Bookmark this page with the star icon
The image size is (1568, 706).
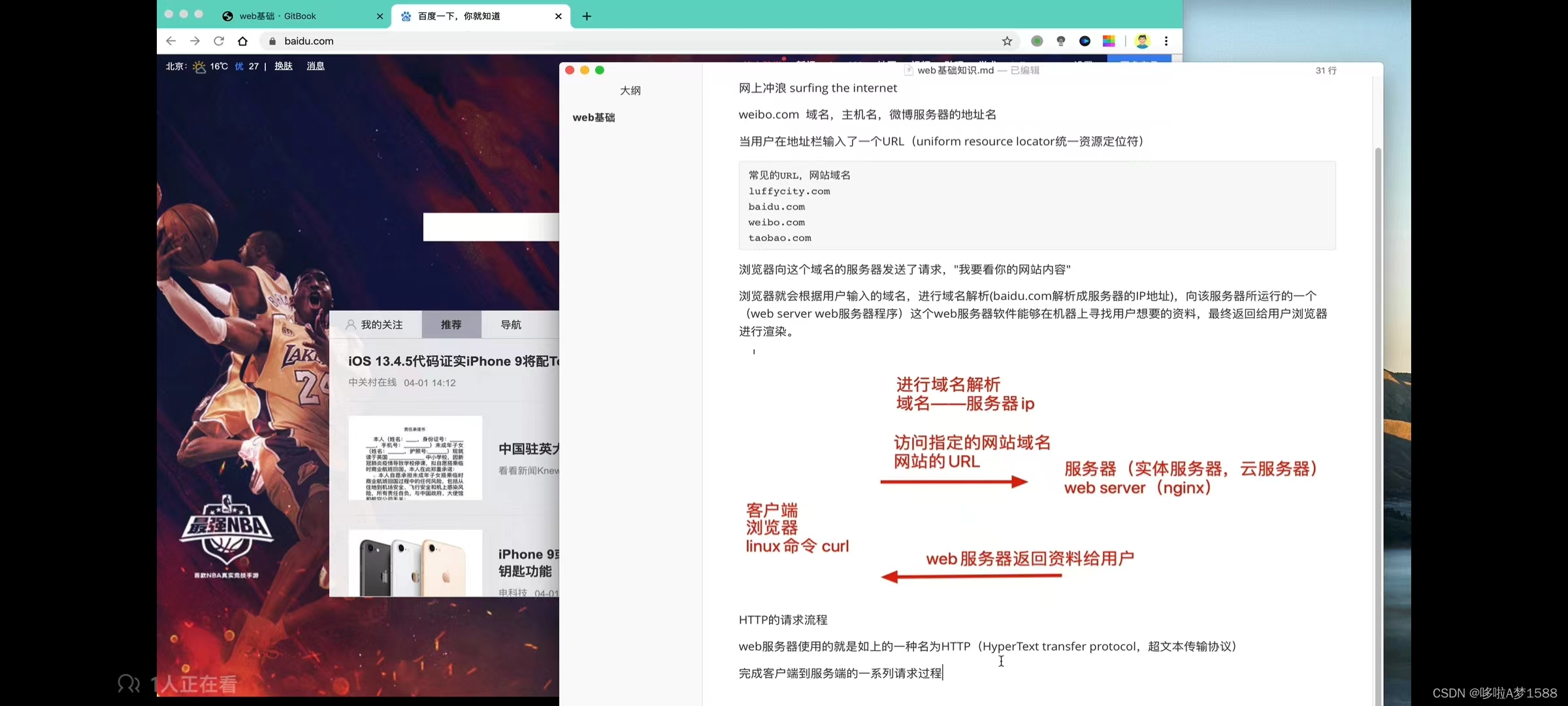tap(1007, 41)
